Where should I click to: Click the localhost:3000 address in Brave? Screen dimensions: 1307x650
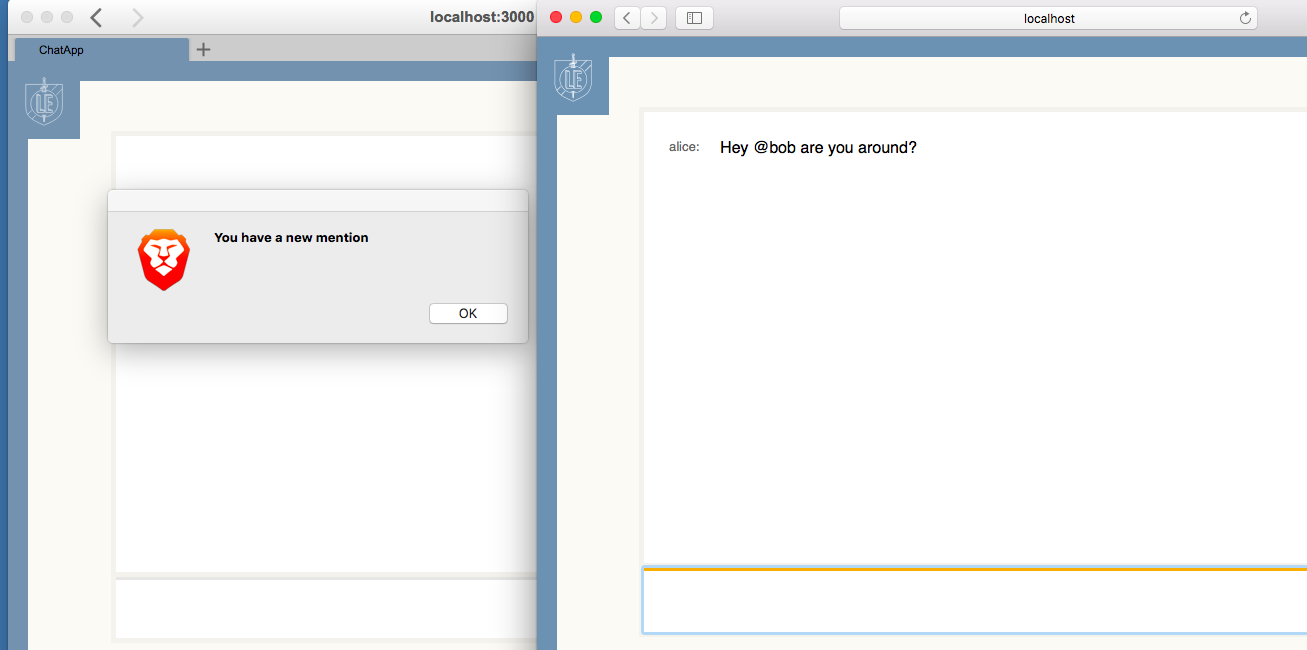point(481,17)
